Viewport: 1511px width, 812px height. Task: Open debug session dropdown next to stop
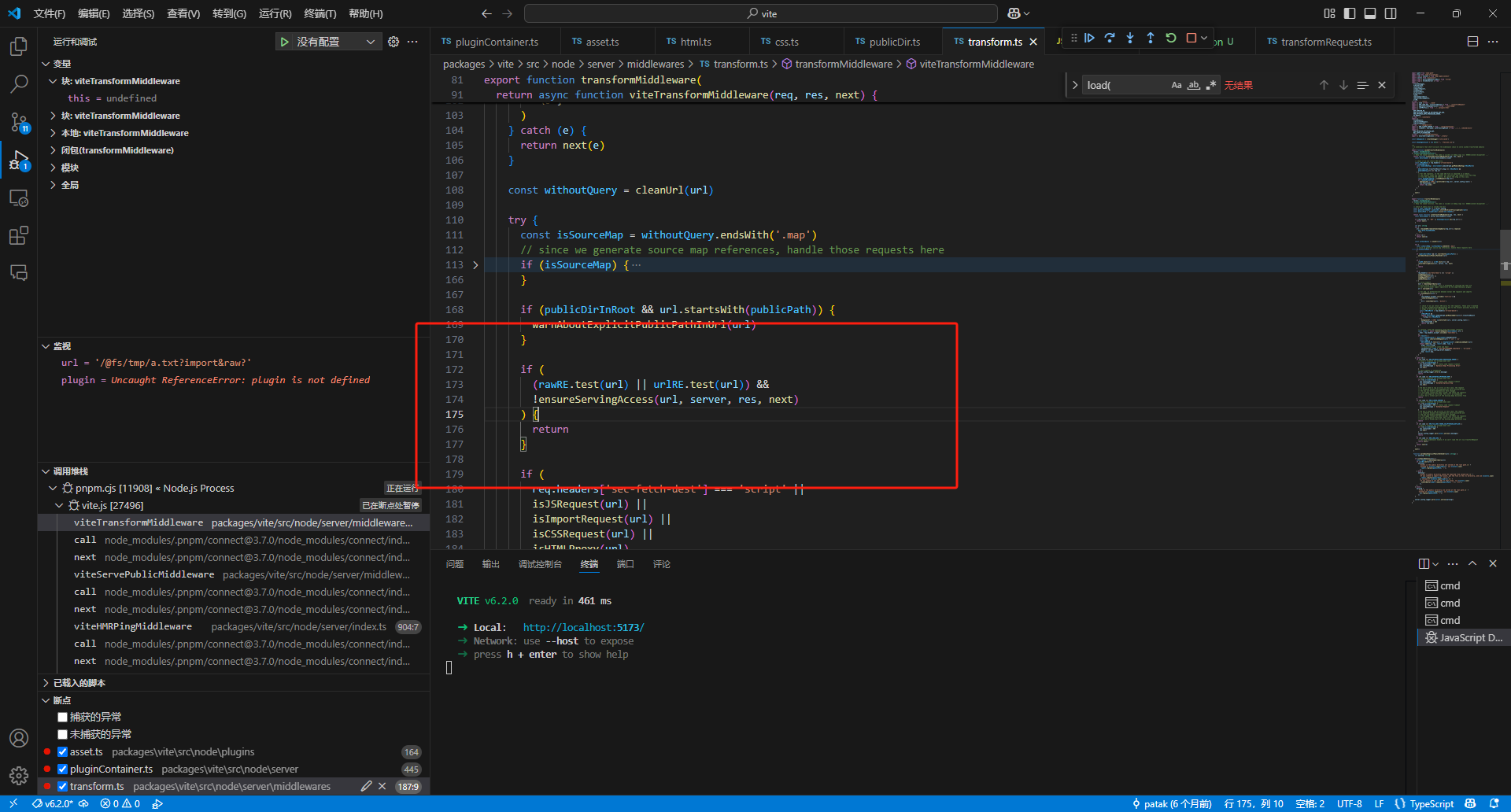(1204, 38)
